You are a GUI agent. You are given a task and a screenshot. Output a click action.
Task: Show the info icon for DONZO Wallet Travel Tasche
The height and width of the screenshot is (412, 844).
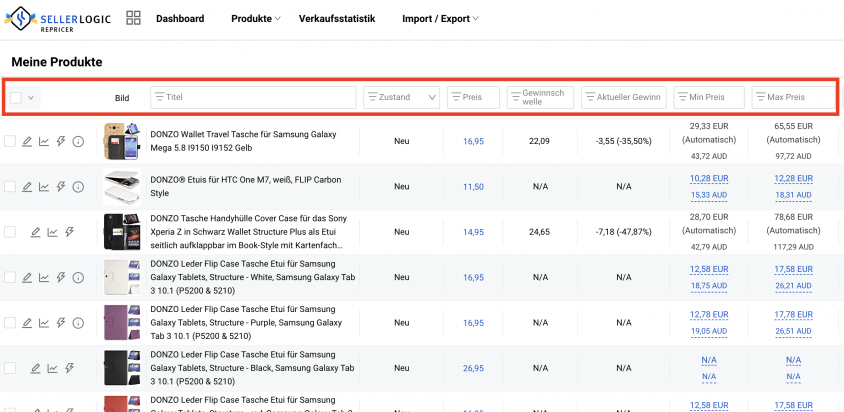[78, 142]
